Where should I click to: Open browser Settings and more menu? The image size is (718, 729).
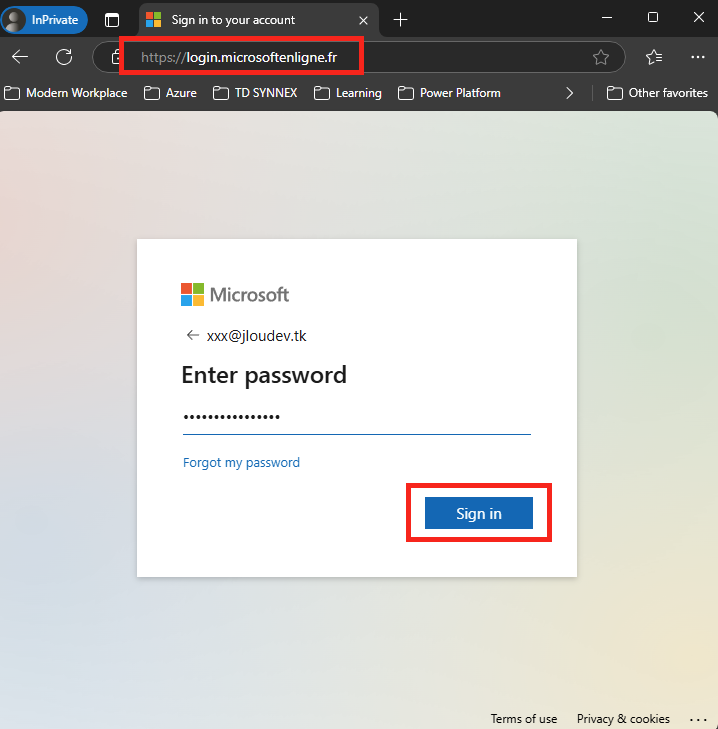pos(698,57)
